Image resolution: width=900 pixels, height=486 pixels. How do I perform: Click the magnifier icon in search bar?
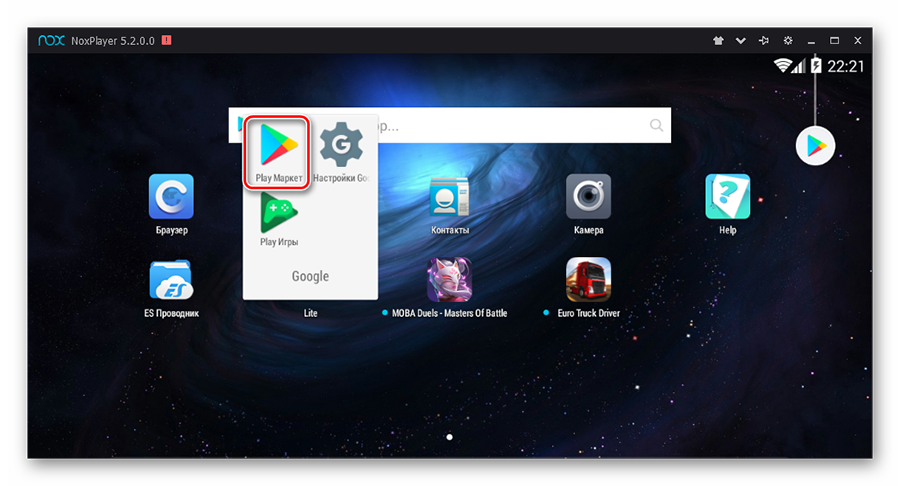(656, 126)
